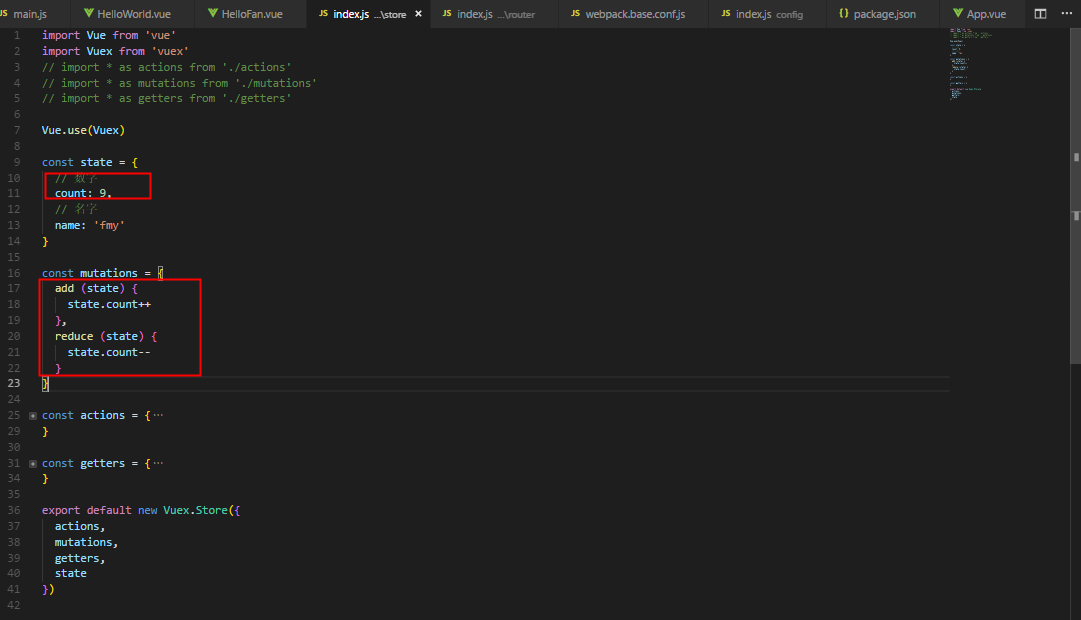Image resolution: width=1081 pixels, height=620 pixels.
Task: Click the "import Vuex from 'vuex'" line
Action: coord(115,51)
